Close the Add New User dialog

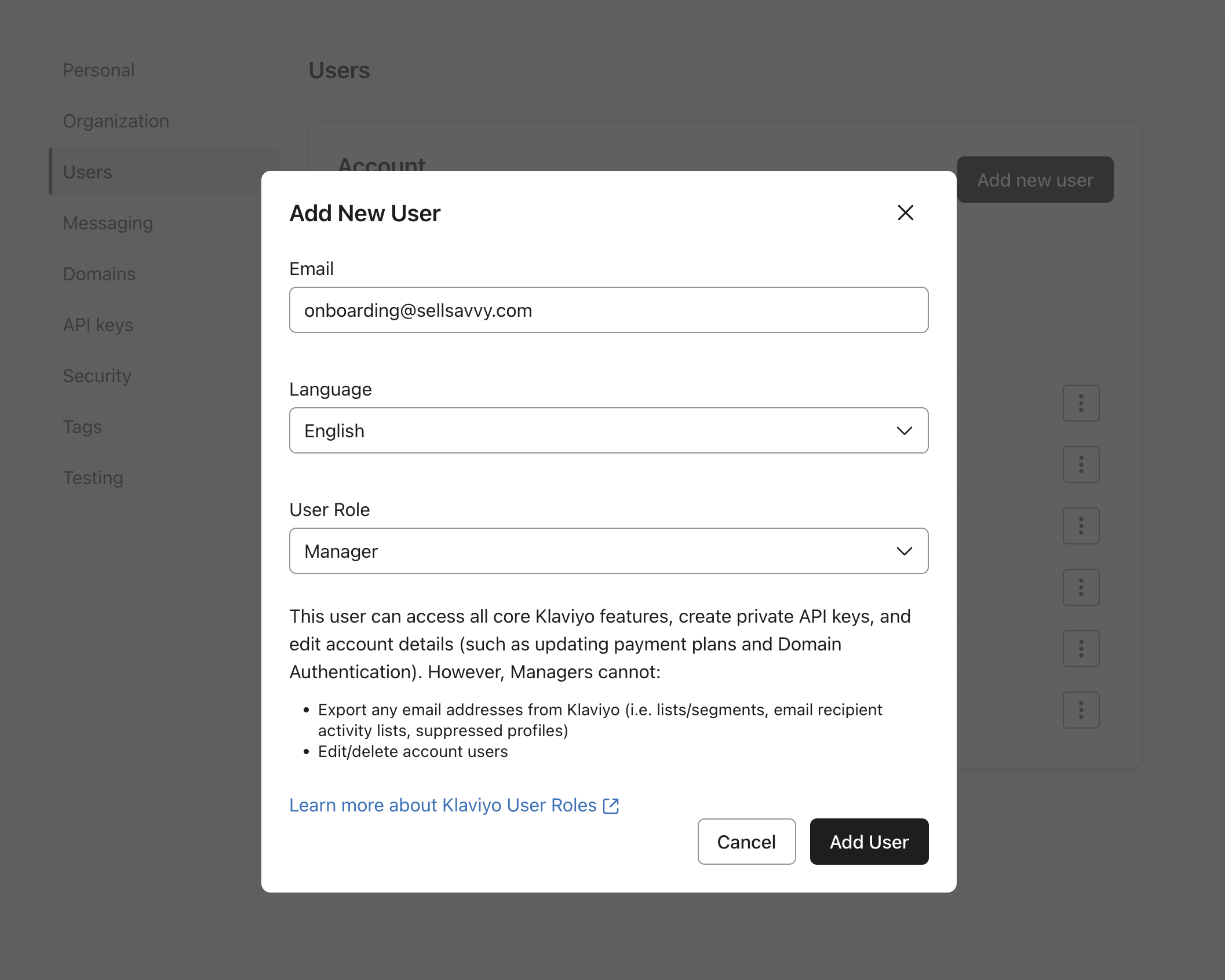(905, 213)
